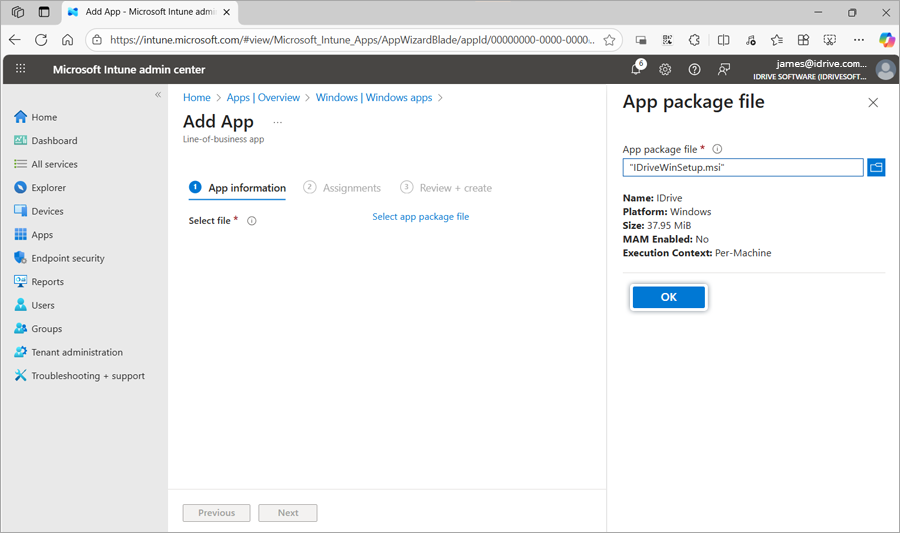The width and height of the screenshot is (900, 533).
Task: Click the info icon next to Select file
Action: click(252, 221)
